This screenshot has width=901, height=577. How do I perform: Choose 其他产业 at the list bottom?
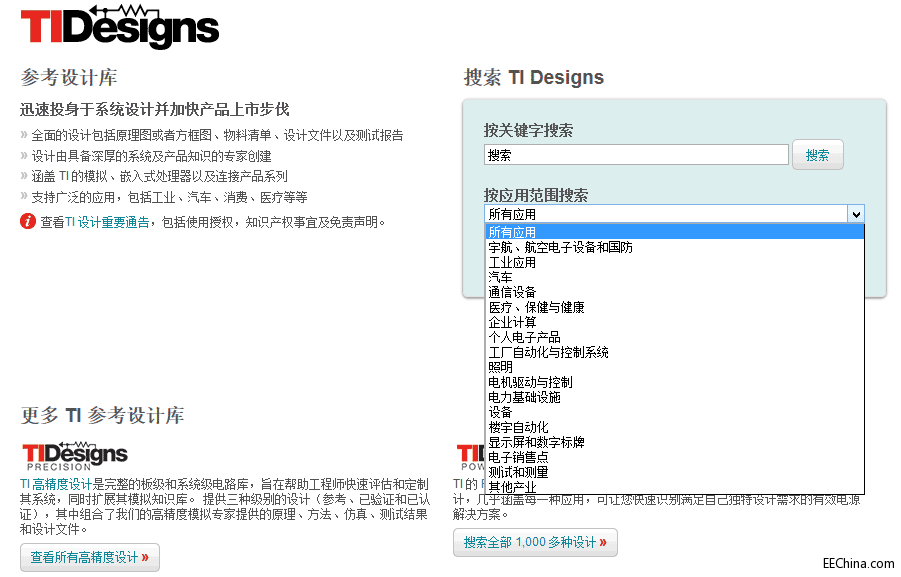click(x=675, y=487)
